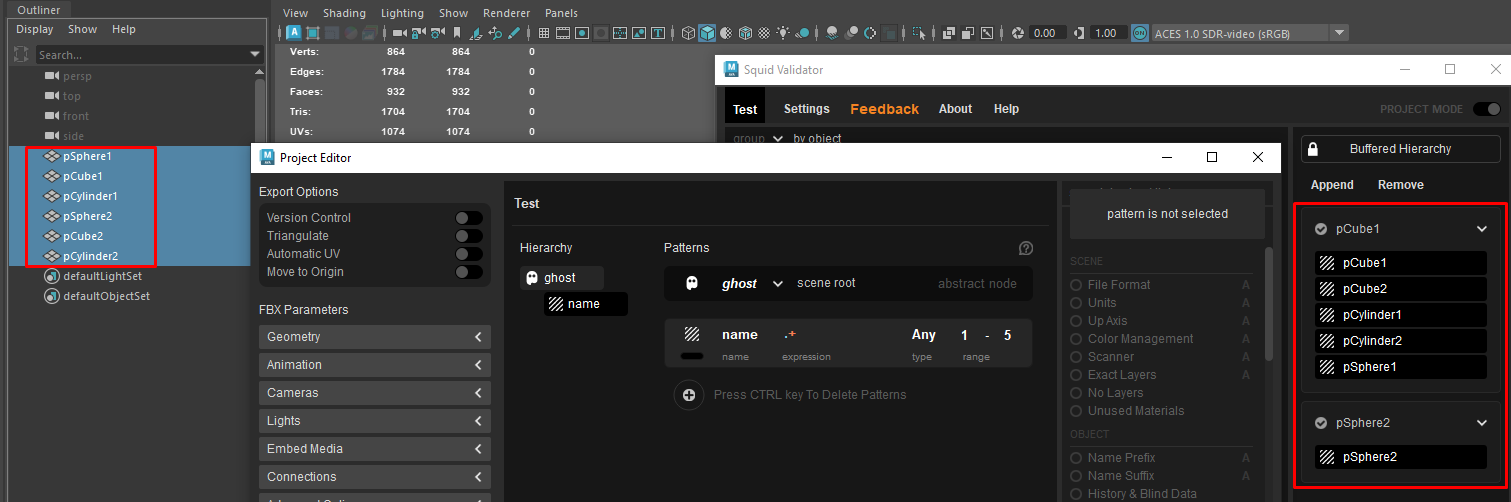Toggle the Automatic UV switch
This screenshot has height=502, width=1511.
pyautogui.click(x=469, y=254)
